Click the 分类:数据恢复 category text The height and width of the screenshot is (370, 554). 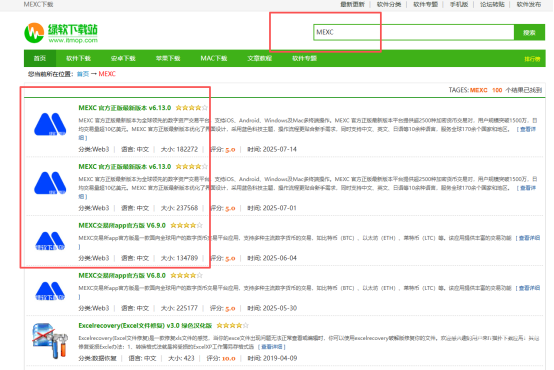[98, 358]
